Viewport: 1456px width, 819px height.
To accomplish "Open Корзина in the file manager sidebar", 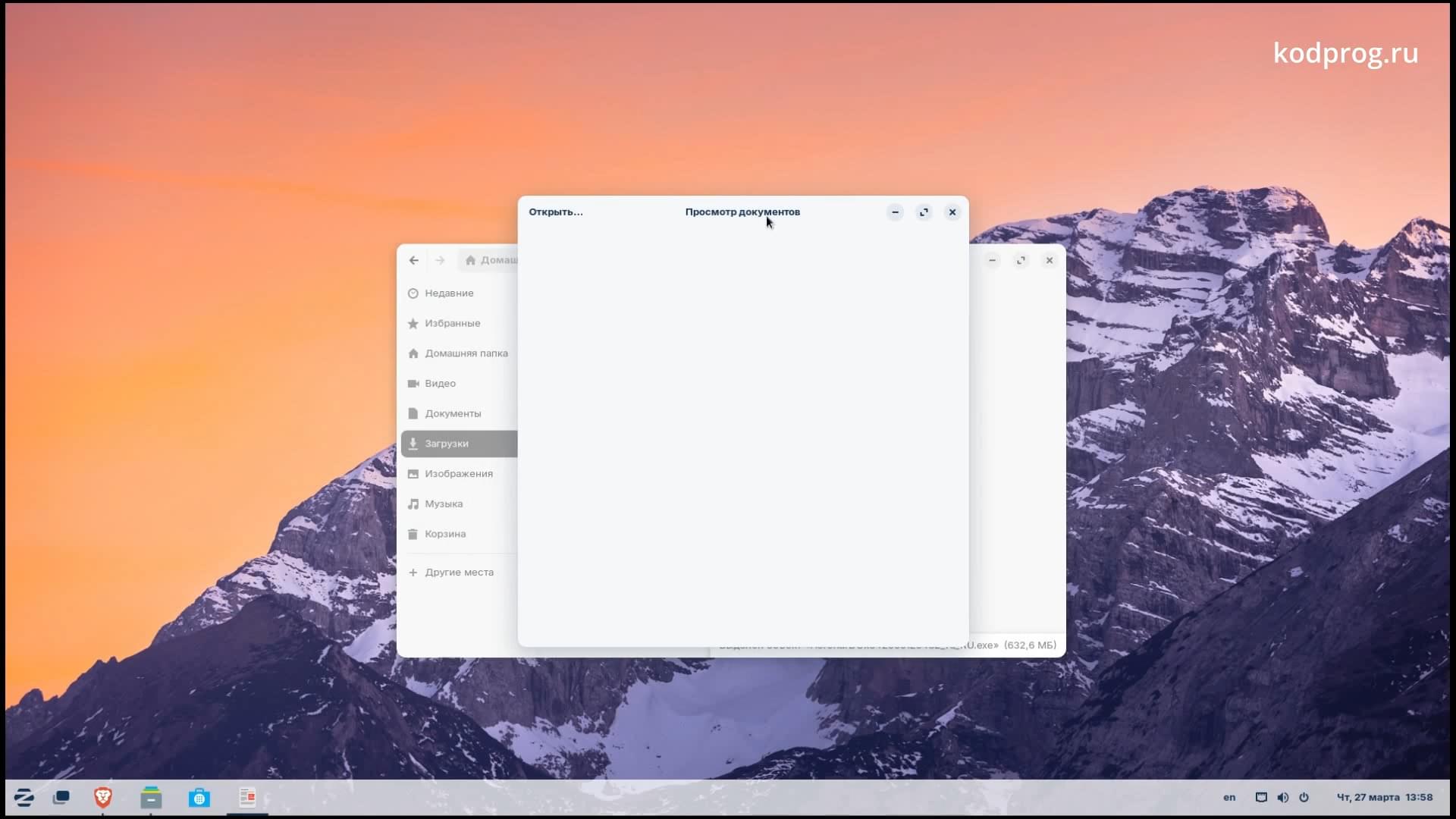I will click(459, 534).
